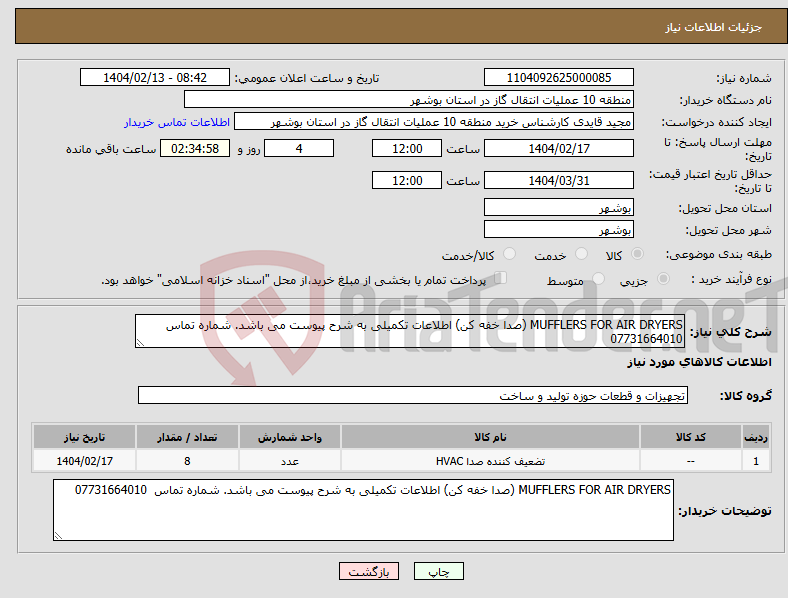This screenshot has height=598, width=788.
Task: Click the توضیحات خریدار buyer notes text area
Action: [x=363, y=510]
